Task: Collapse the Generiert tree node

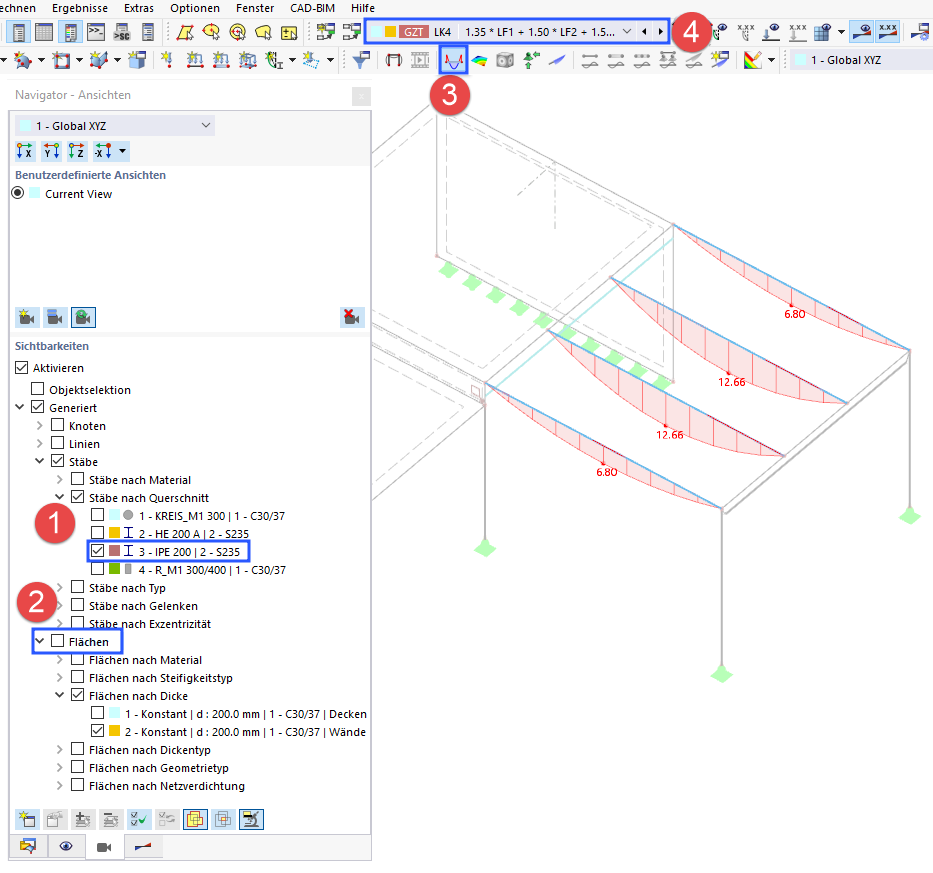Action: tap(20, 408)
